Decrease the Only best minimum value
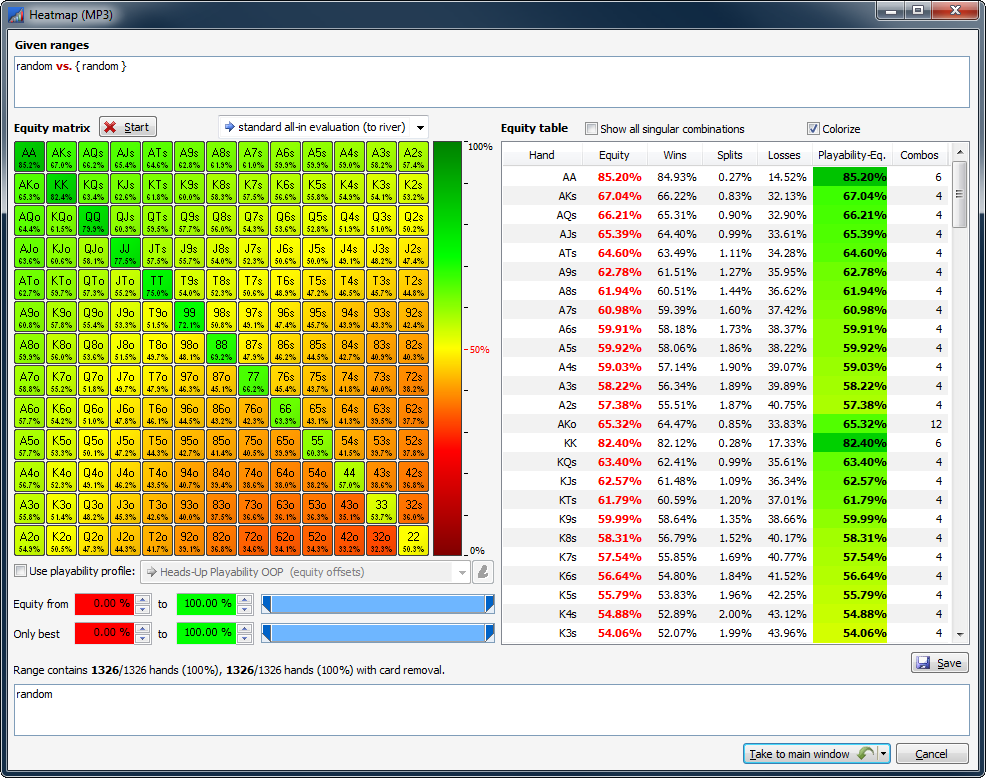The image size is (986, 778). tap(143, 638)
